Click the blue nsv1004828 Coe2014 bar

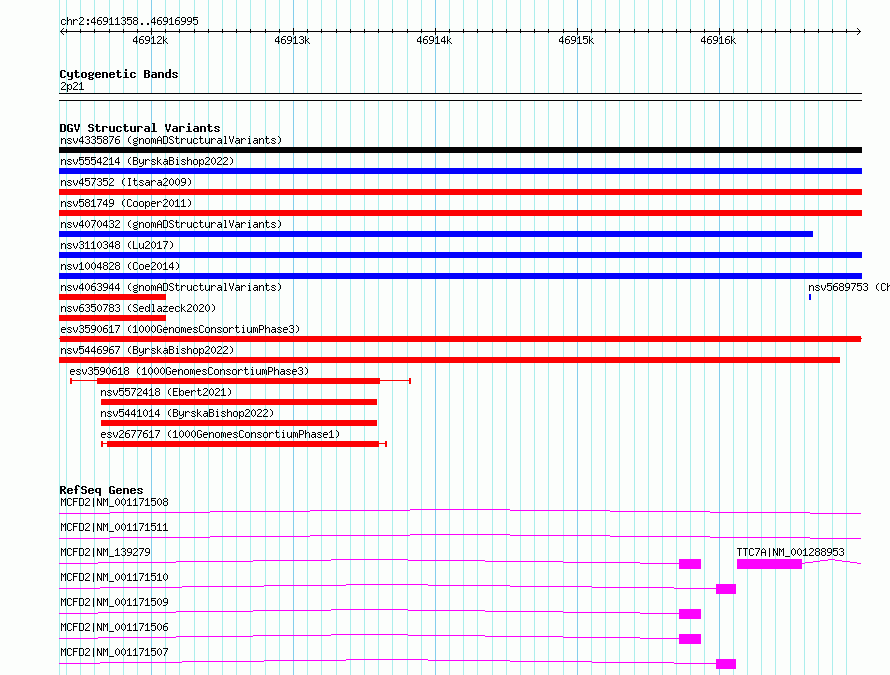click(460, 276)
